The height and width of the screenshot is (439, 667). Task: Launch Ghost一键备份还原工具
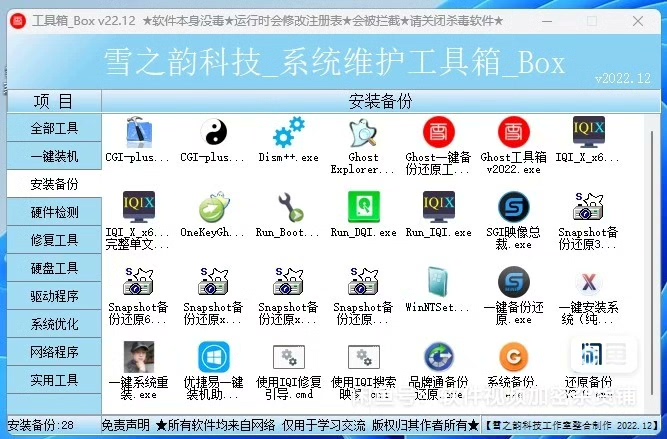pyautogui.click(x=439, y=133)
